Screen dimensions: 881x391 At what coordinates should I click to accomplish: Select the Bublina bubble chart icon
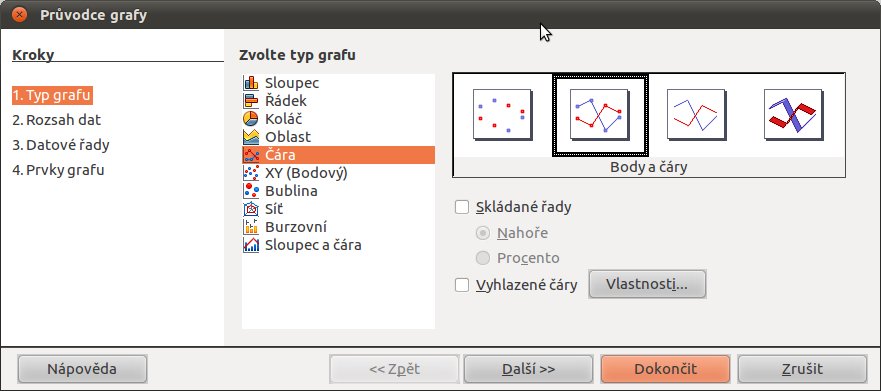251,191
